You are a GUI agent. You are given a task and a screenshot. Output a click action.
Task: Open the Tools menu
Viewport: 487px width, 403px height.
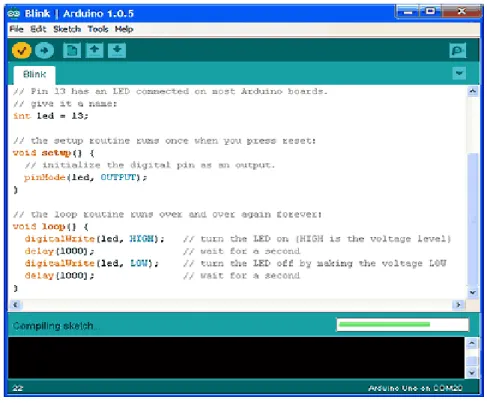click(98, 29)
